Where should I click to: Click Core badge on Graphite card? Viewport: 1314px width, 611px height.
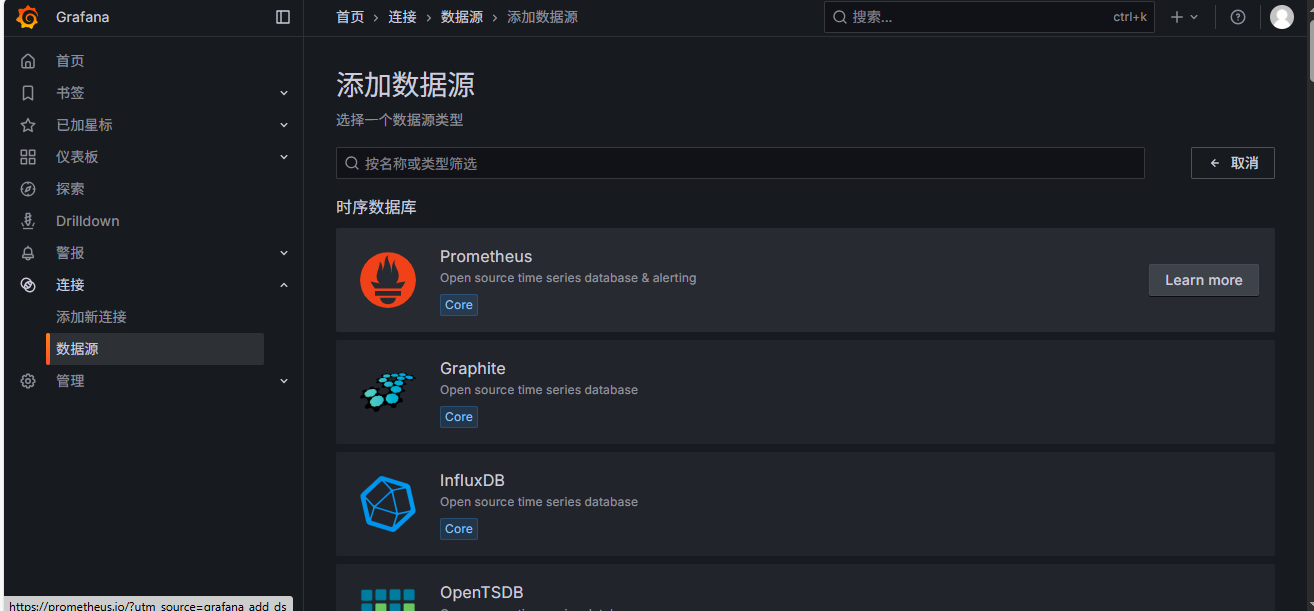(459, 417)
